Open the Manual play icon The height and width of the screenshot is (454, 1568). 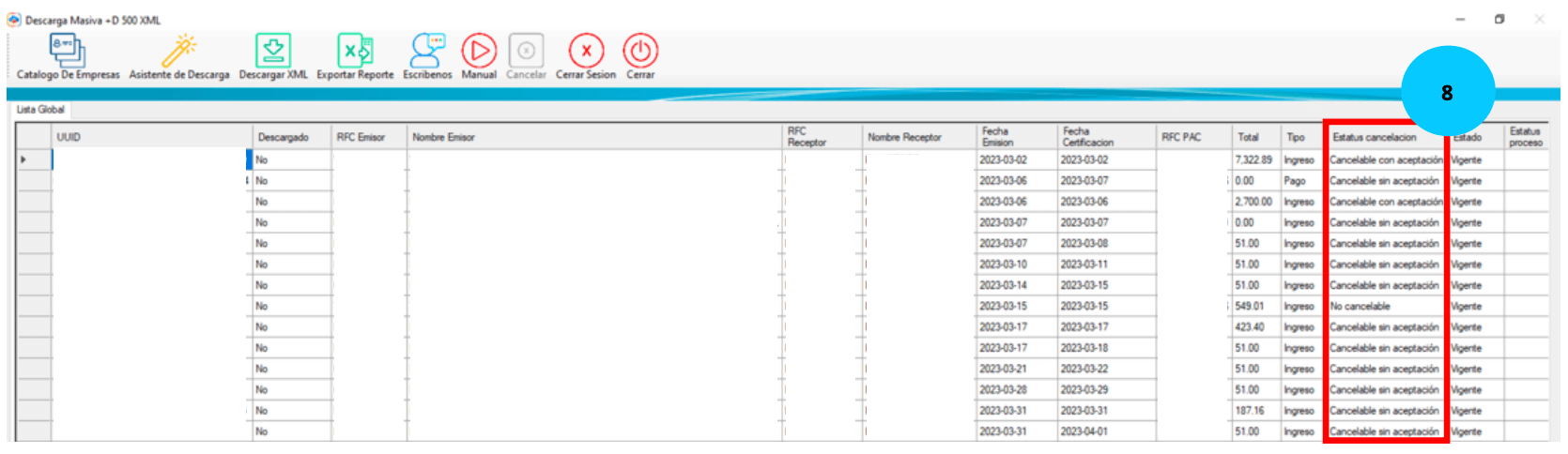pos(479,53)
